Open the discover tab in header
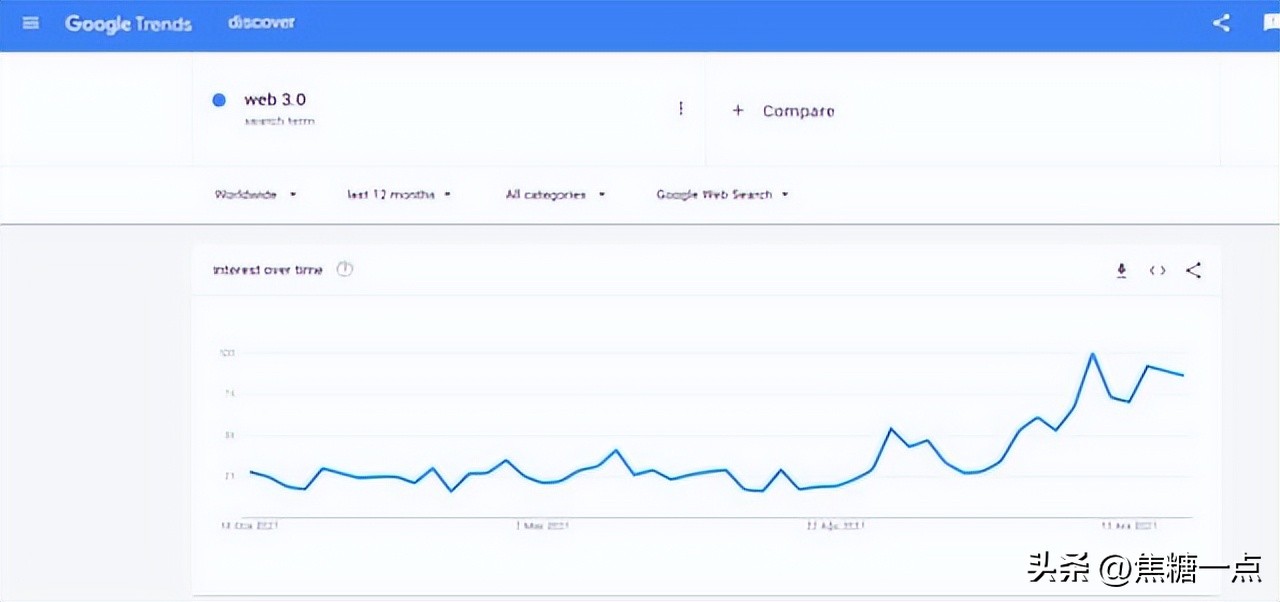Viewport: 1280px width, 602px height. pos(261,22)
